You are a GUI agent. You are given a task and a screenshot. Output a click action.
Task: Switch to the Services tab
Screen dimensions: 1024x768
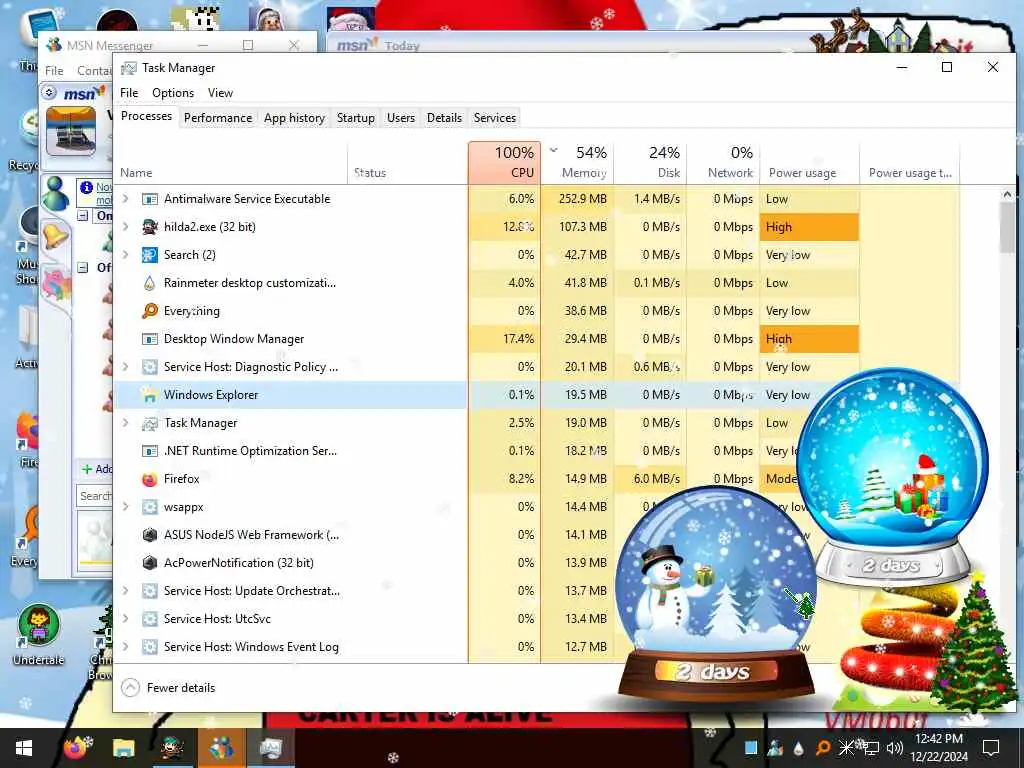495,118
